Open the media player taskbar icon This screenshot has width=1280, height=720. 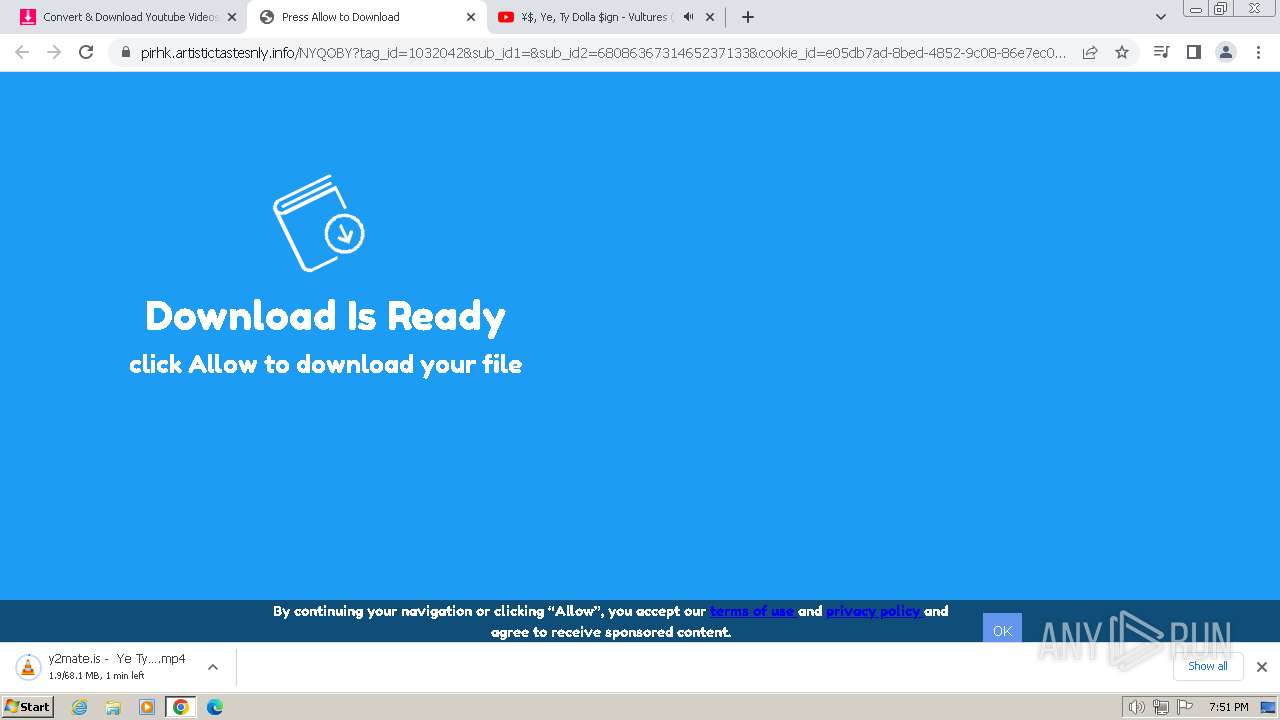(147, 707)
